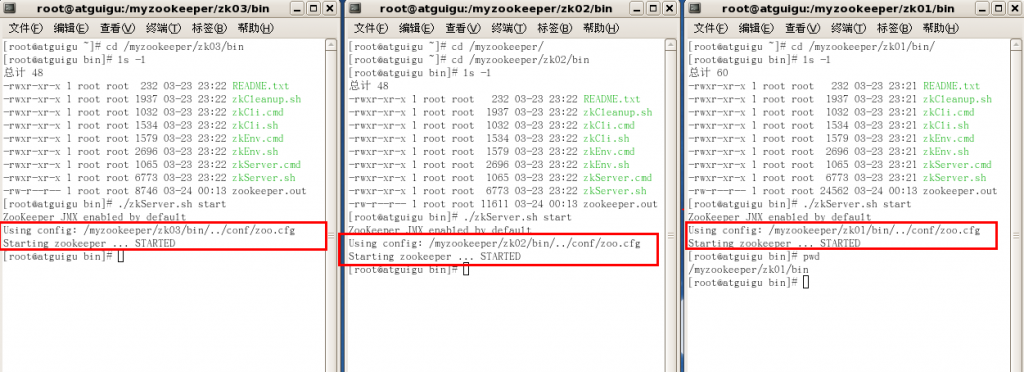Viewport: 1024px width, 372px height.
Task: Click zkCleanup.sh in zk03 terminal listing
Action: [x=266, y=99]
